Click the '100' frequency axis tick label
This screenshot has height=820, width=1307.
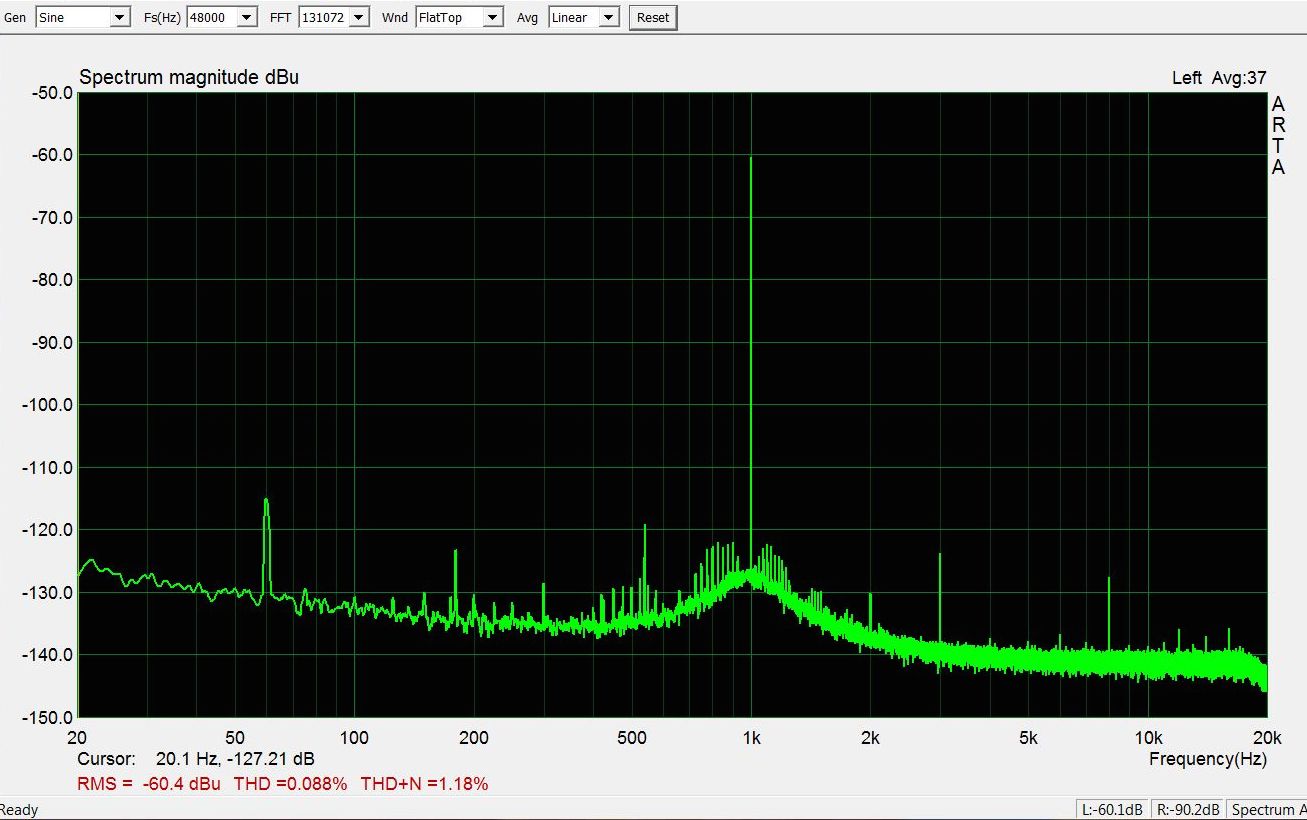[354, 738]
